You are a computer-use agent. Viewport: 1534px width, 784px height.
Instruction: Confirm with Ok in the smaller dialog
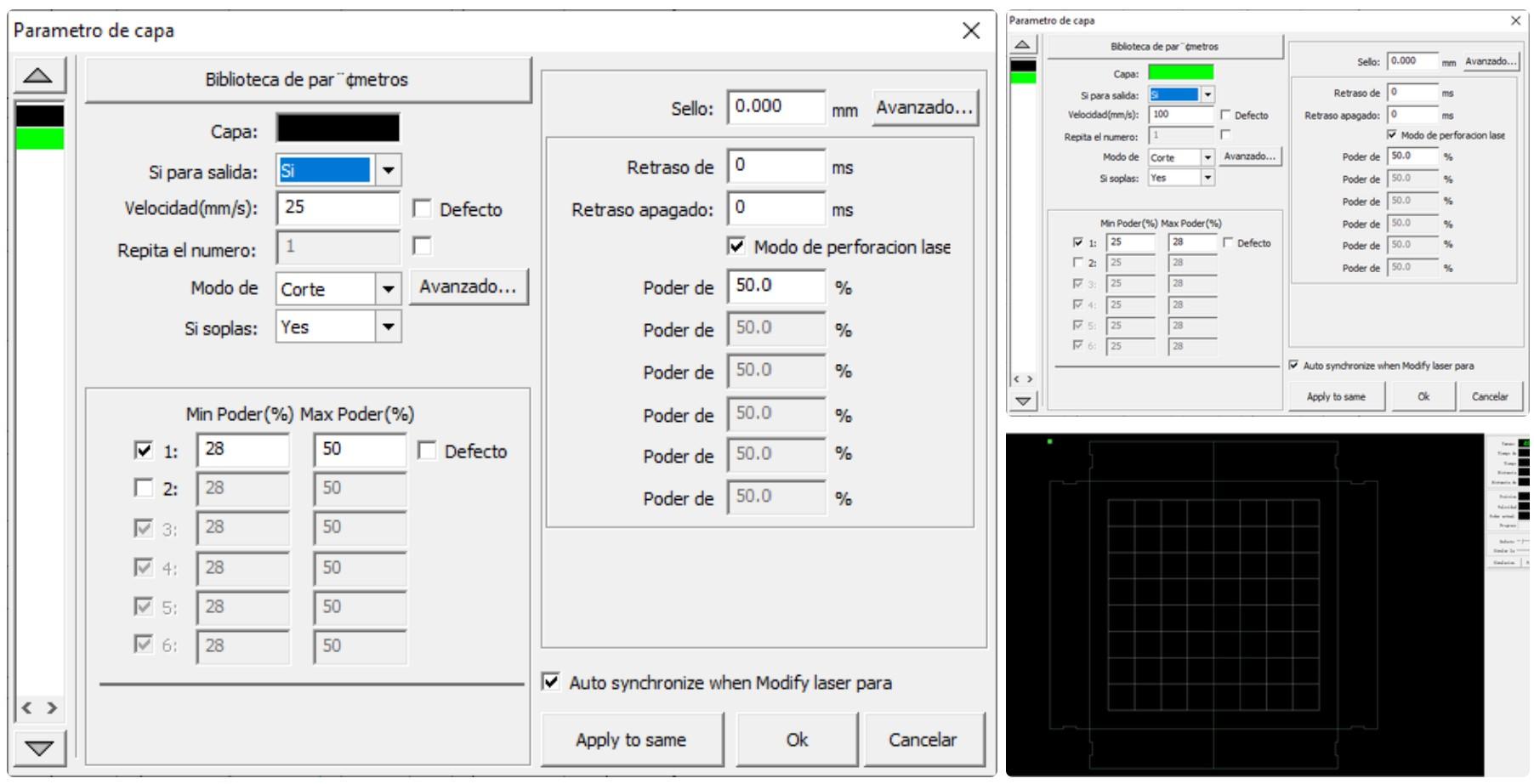click(x=1423, y=396)
